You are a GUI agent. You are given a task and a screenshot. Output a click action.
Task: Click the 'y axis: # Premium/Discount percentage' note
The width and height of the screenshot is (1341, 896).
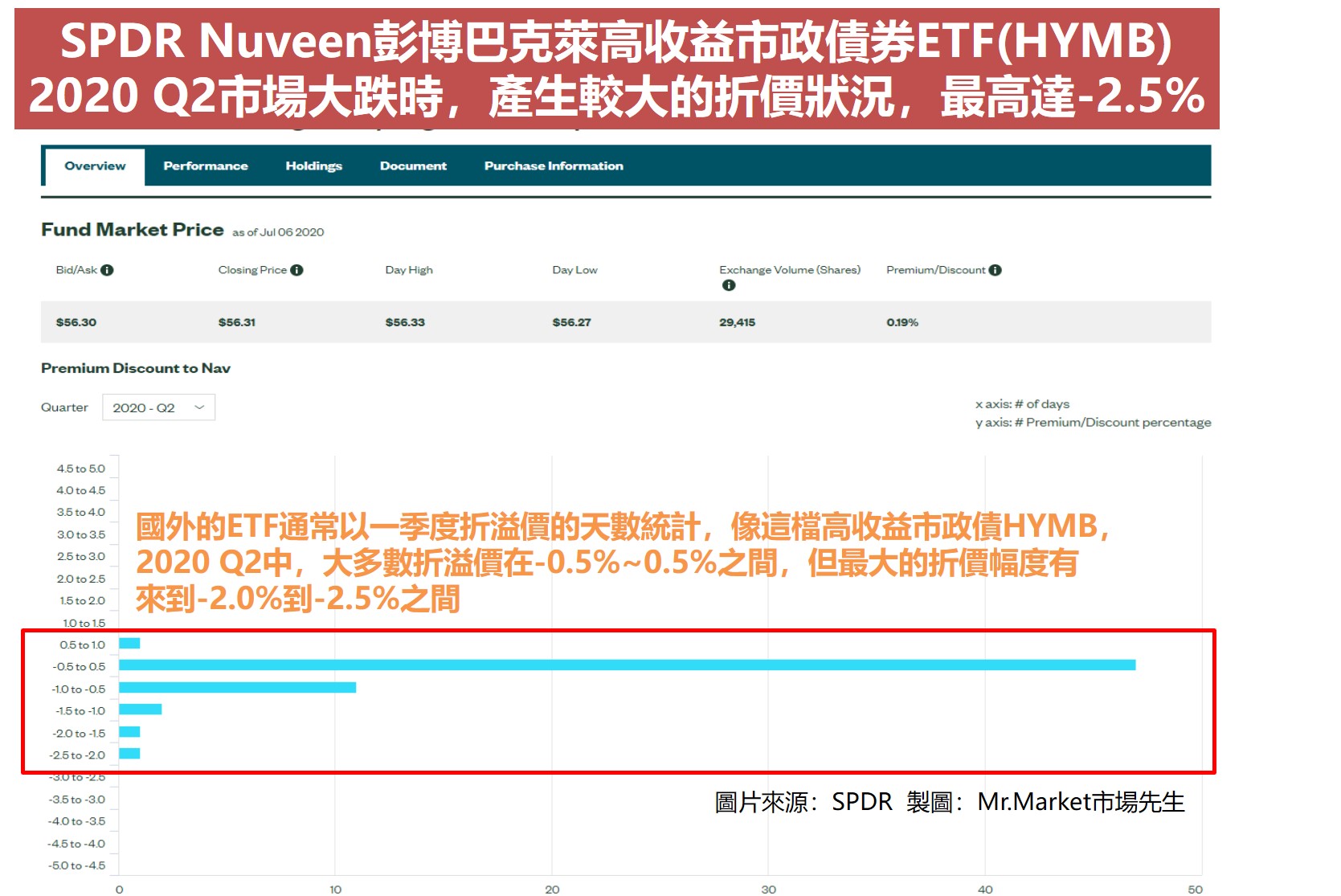pyautogui.click(x=1093, y=423)
